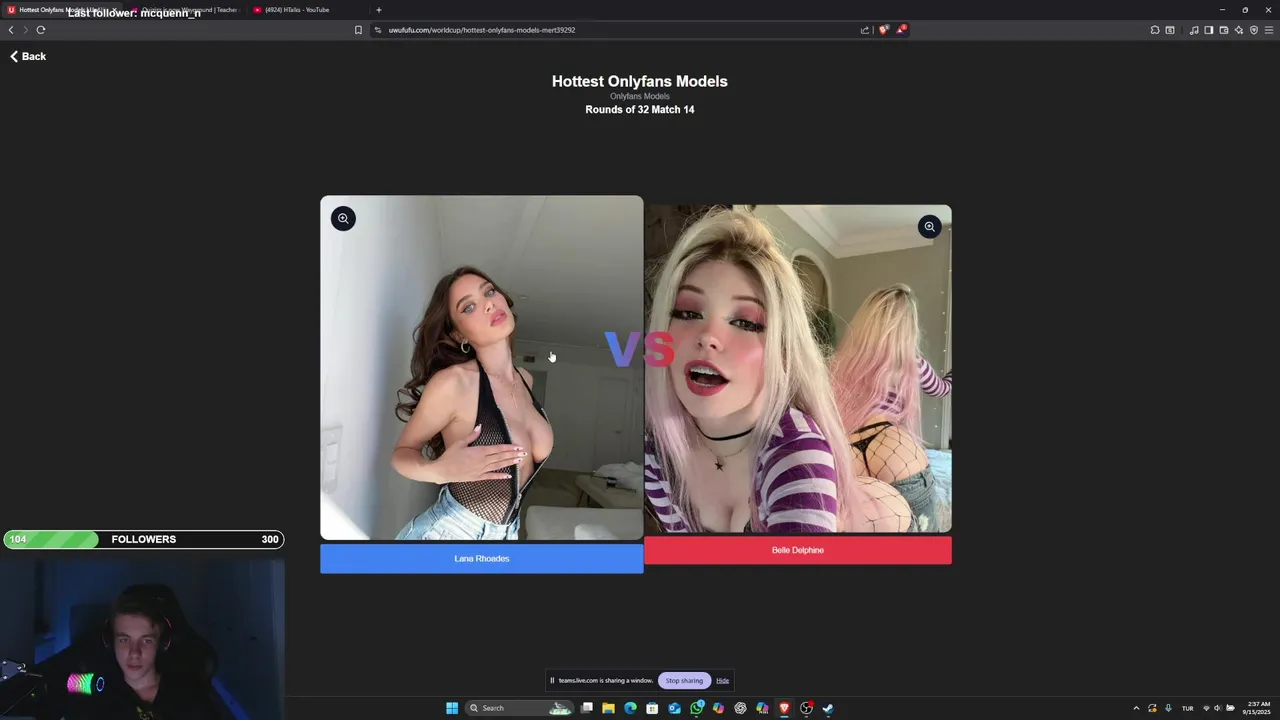Open WhatsApp from the taskbar
This screenshot has width=1280, height=720.
click(697, 708)
